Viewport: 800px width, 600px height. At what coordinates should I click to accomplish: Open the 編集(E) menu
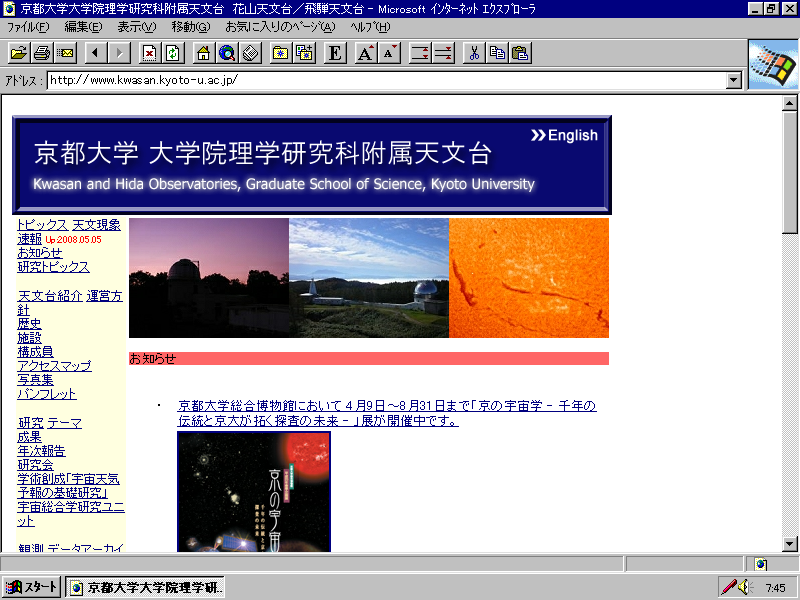(83, 27)
